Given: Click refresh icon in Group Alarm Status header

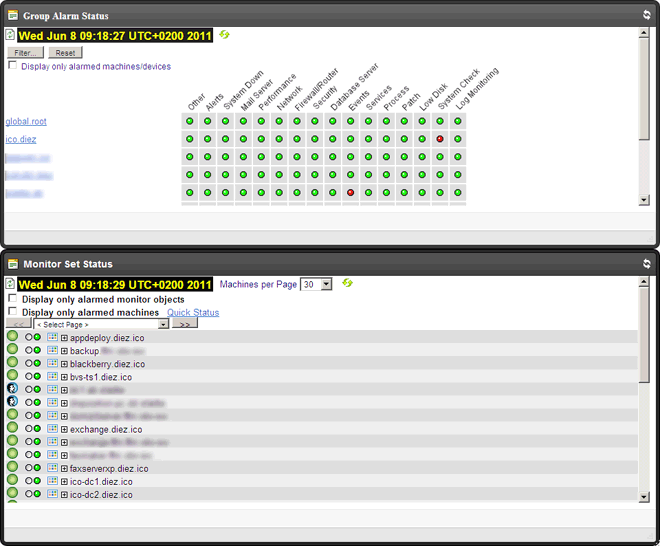Looking at the screenshot, I should (x=647, y=15).
